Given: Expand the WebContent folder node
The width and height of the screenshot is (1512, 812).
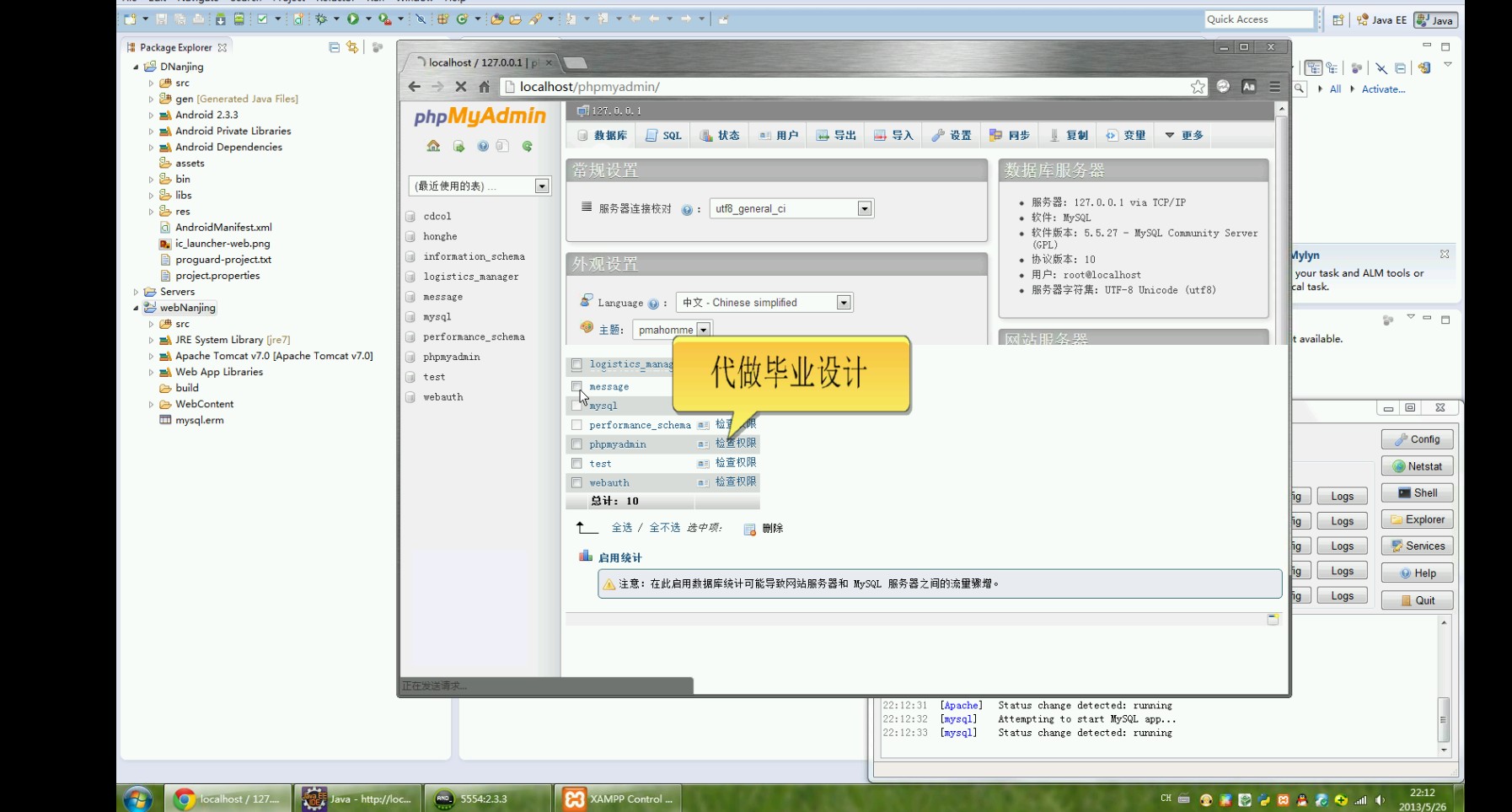Looking at the screenshot, I should tap(151, 404).
